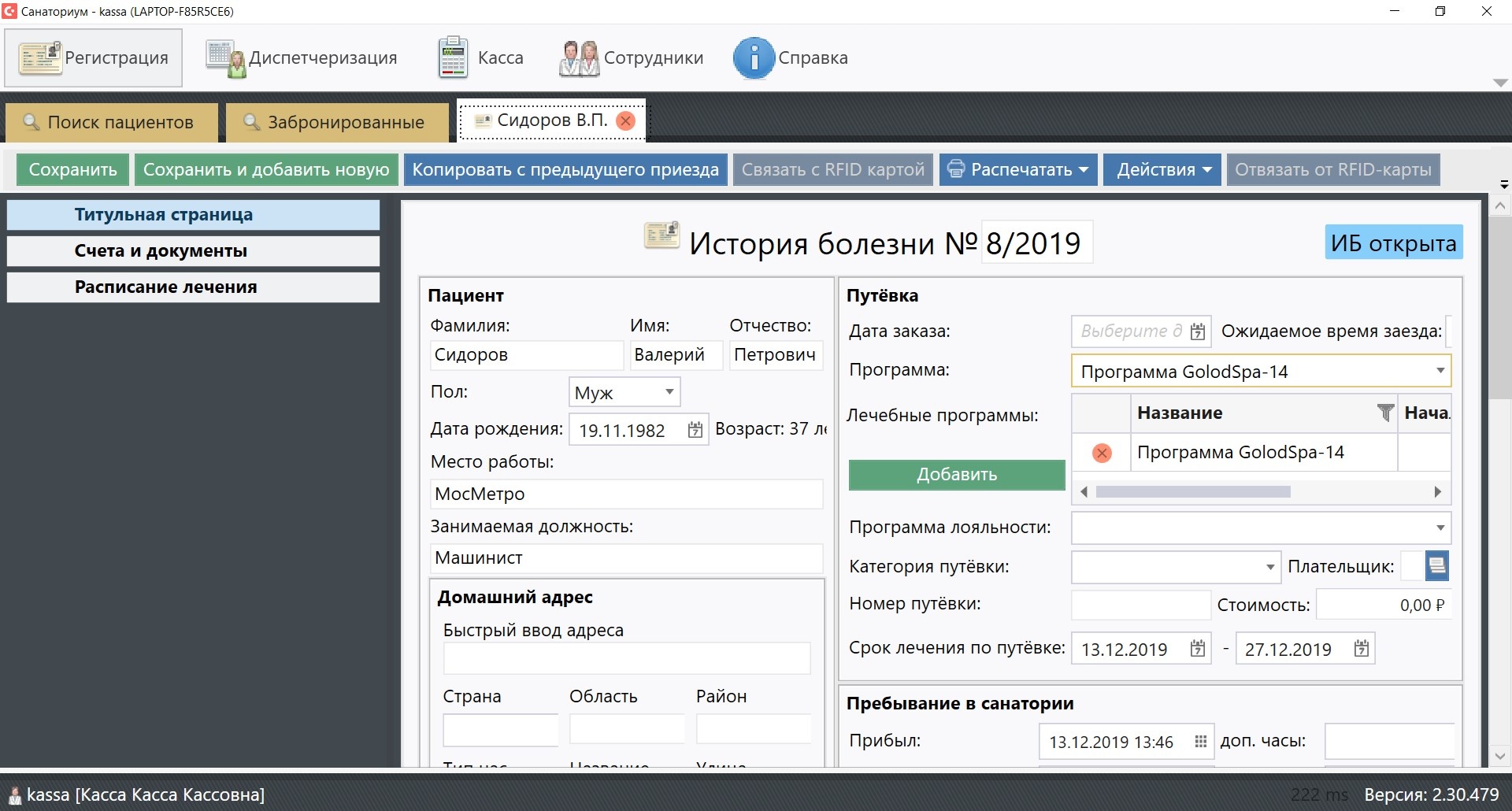Close the Сидоров В.П. tab
Viewport: 1512px width, 811px height.
coord(626,120)
